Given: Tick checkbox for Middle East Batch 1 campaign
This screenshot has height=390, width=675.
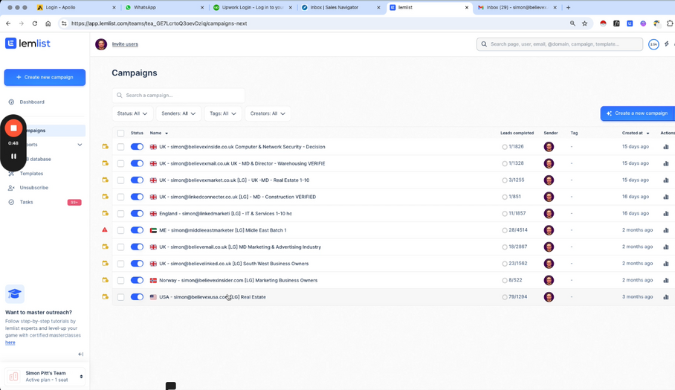Looking at the screenshot, I should (121, 230).
